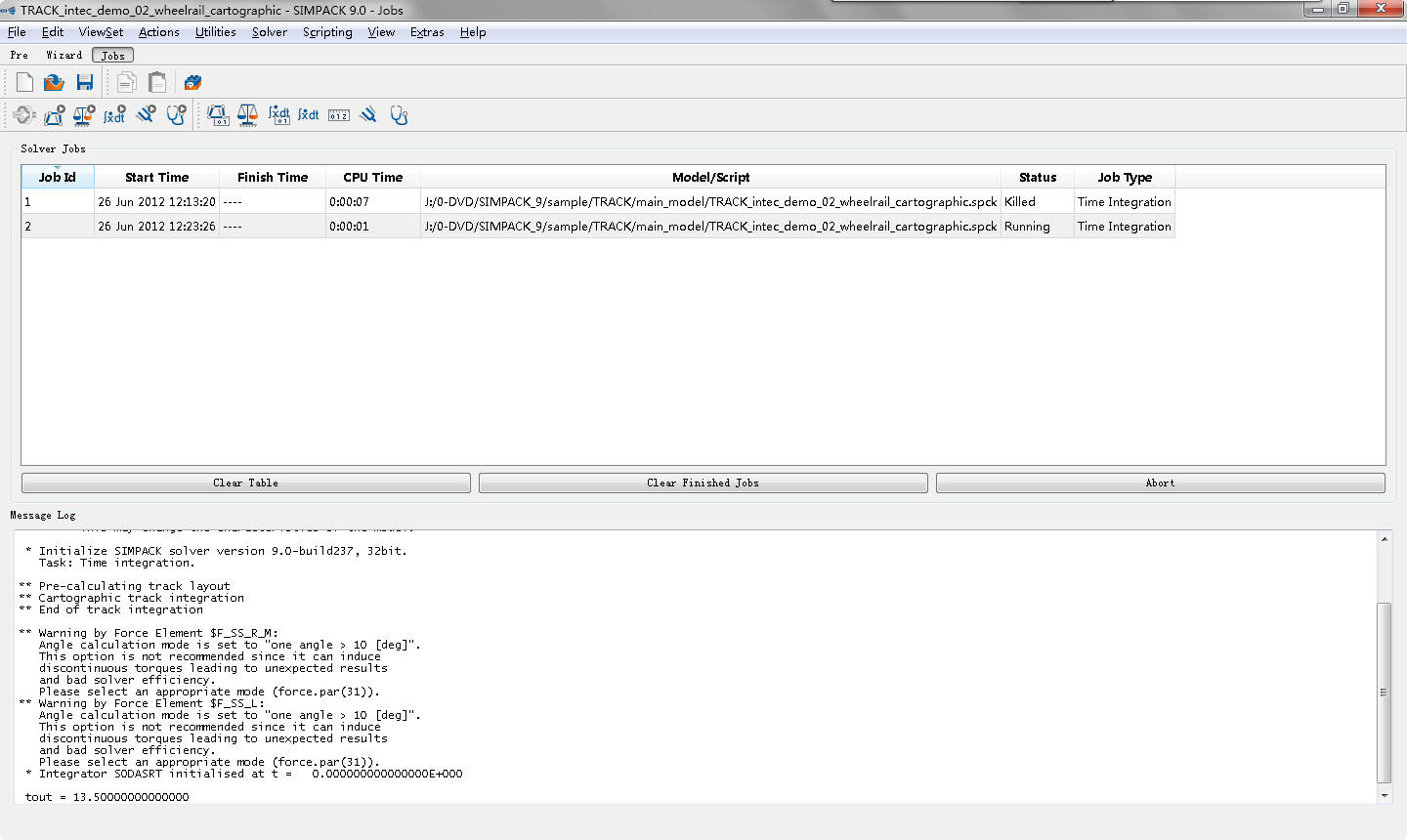The height and width of the screenshot is (840, 1407).
Task: Run online static equilibrium scales icon with play badge
Action: click(85, 115)
